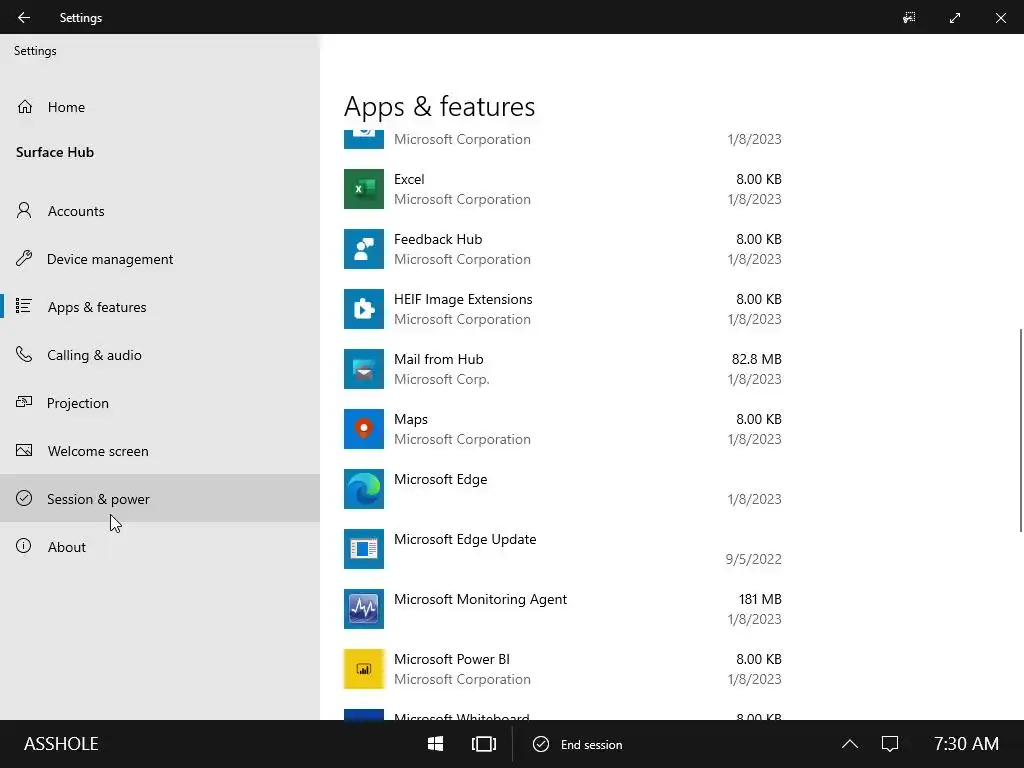Click the Apps & features page title
The height and width of the screenshot is (768, 1024).
pos(440,106)
